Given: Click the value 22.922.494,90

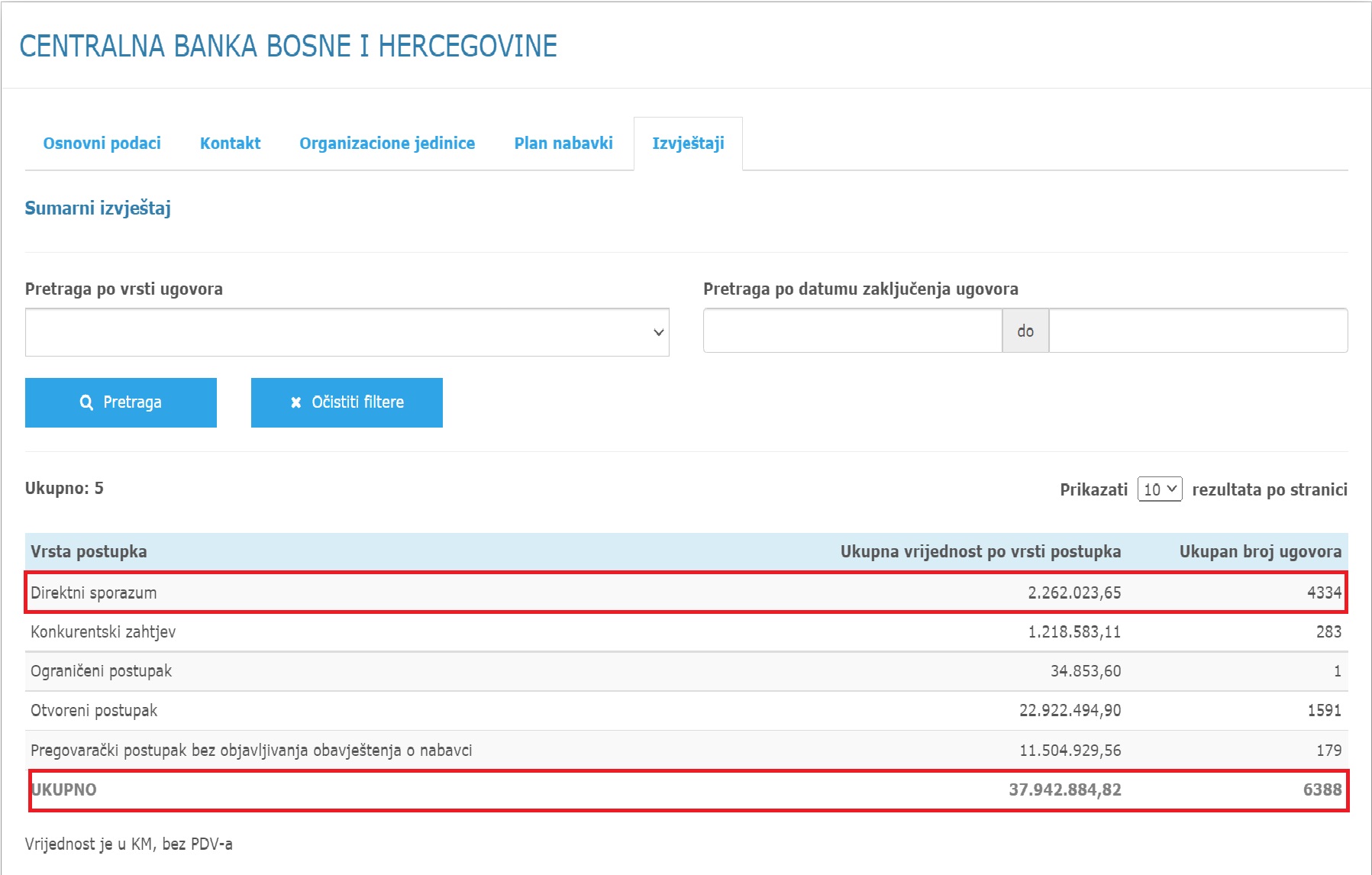Looking at the screenshot, I should pyautogui.click(x=1070, y=710).
